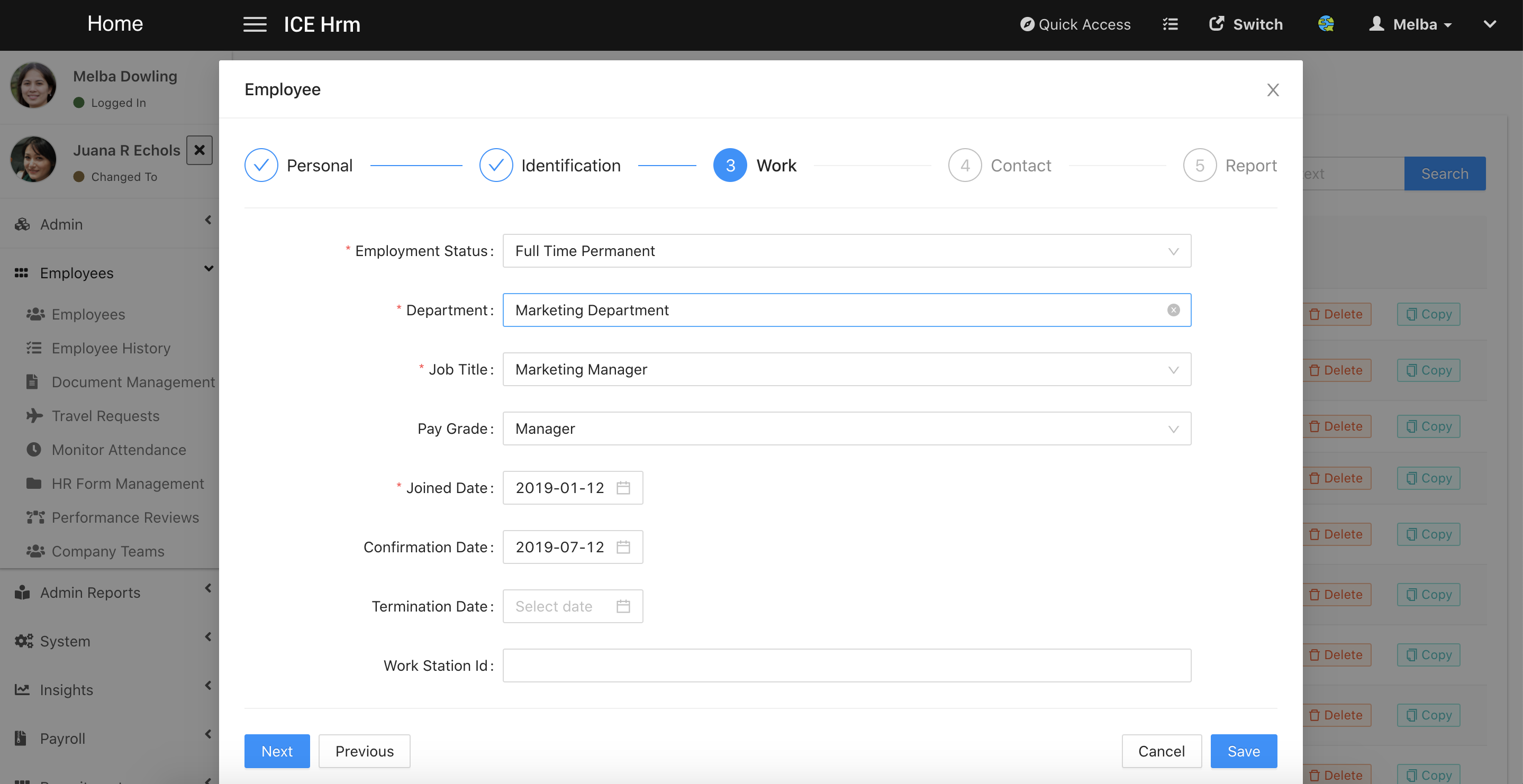Open the Joined Date calendar icon
The height and width of the screenshot is (784, 1523).
623,488
